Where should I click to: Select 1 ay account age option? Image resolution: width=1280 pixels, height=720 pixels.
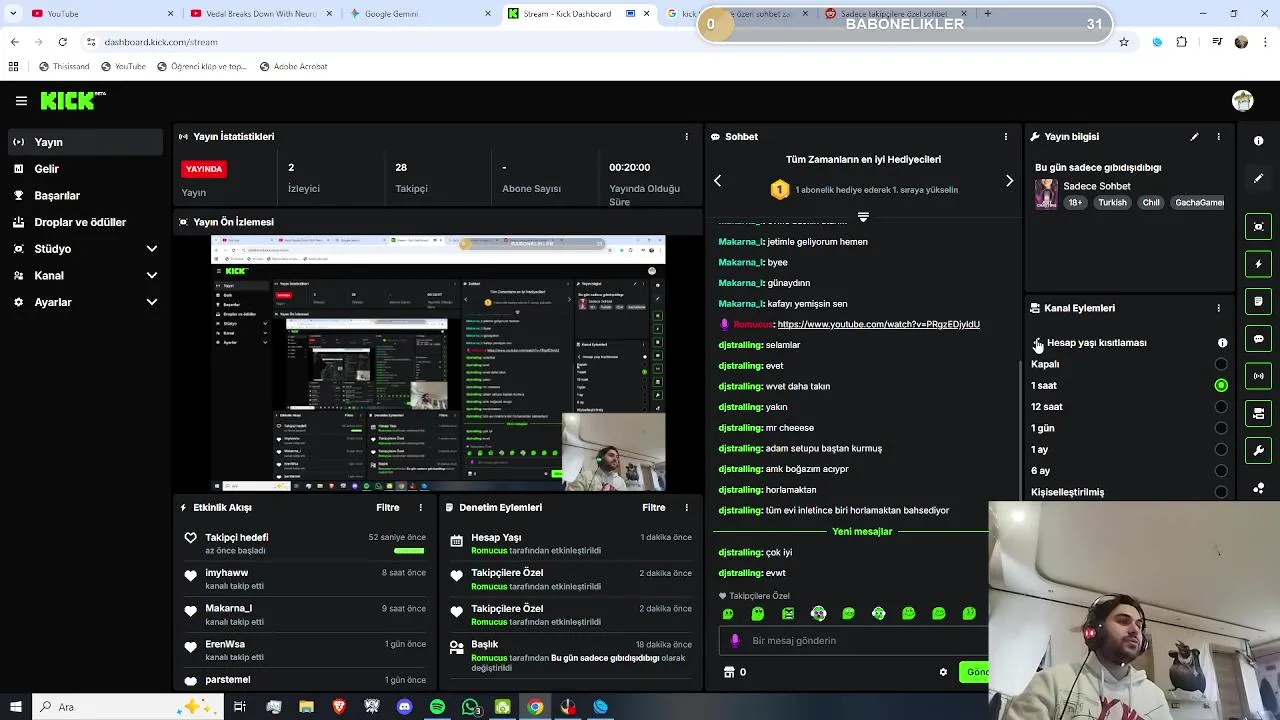1221,450
